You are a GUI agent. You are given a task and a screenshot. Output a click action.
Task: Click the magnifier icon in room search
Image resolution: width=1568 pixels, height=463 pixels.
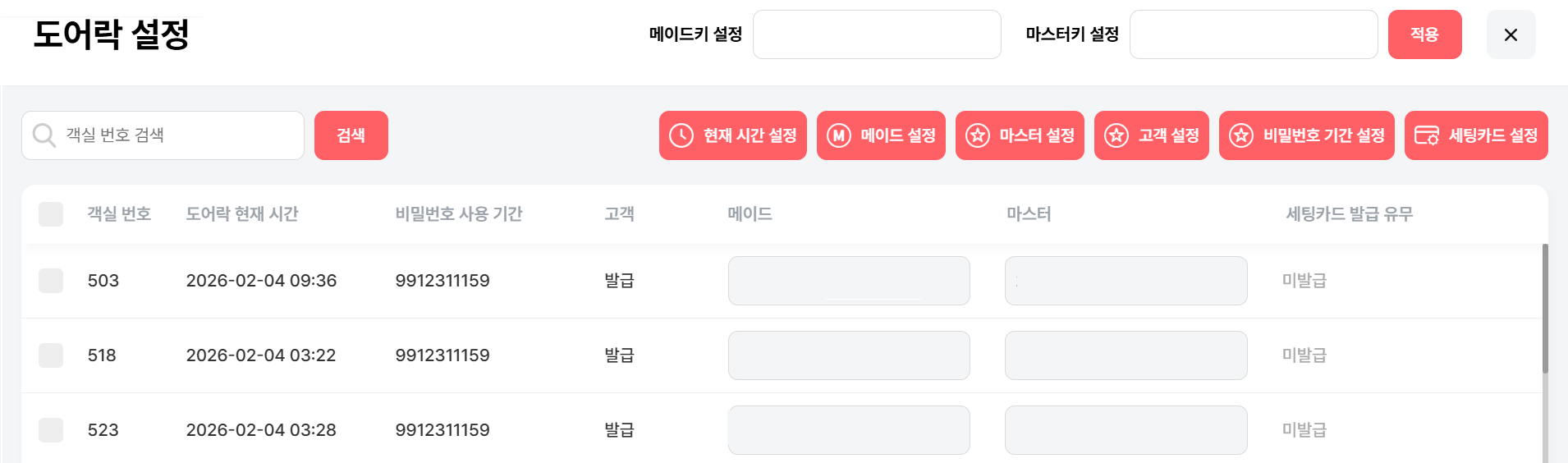(44, 135)
